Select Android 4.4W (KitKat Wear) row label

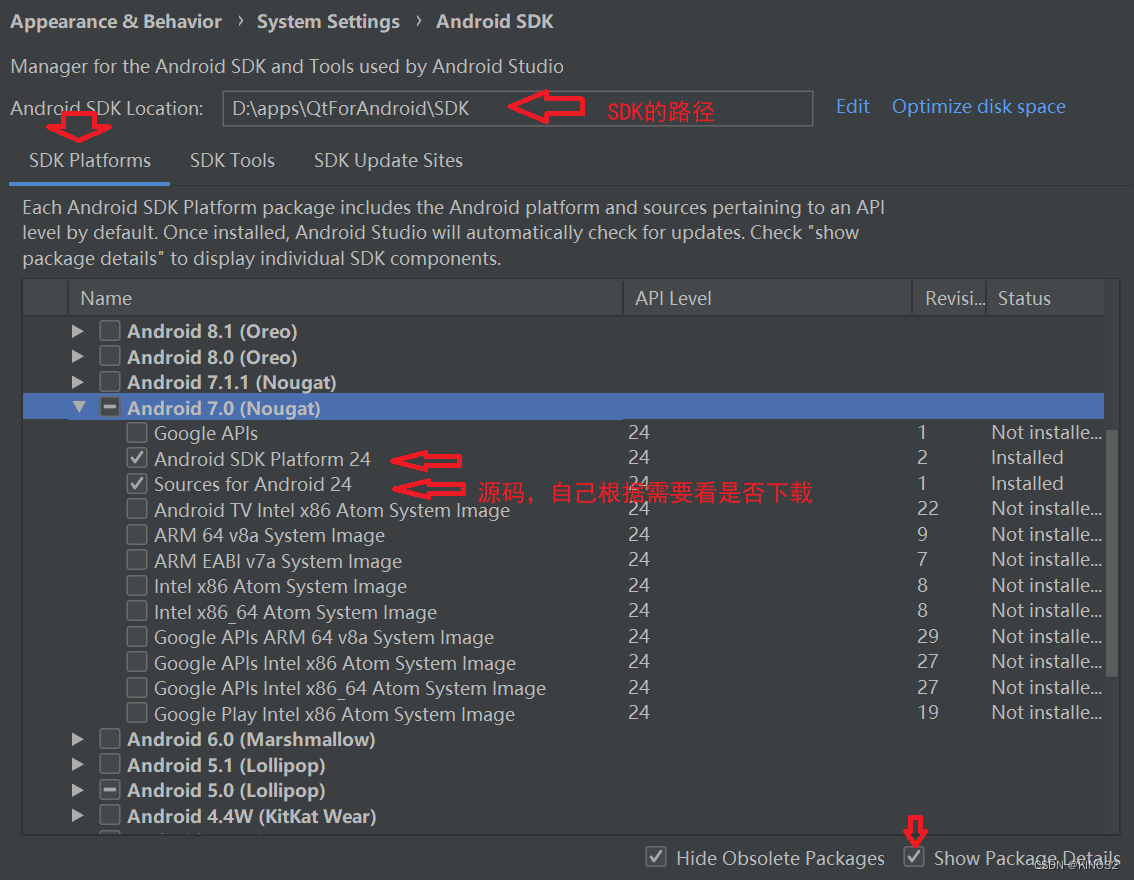pyautogui.click(x=252, y=816)
